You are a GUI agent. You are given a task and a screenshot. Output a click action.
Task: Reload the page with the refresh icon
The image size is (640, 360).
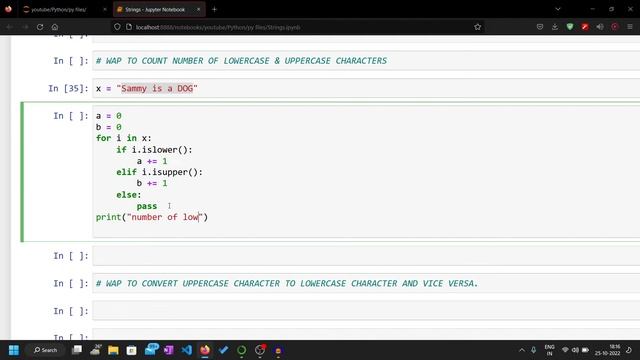pyautogui.click(x=40, y=27)
